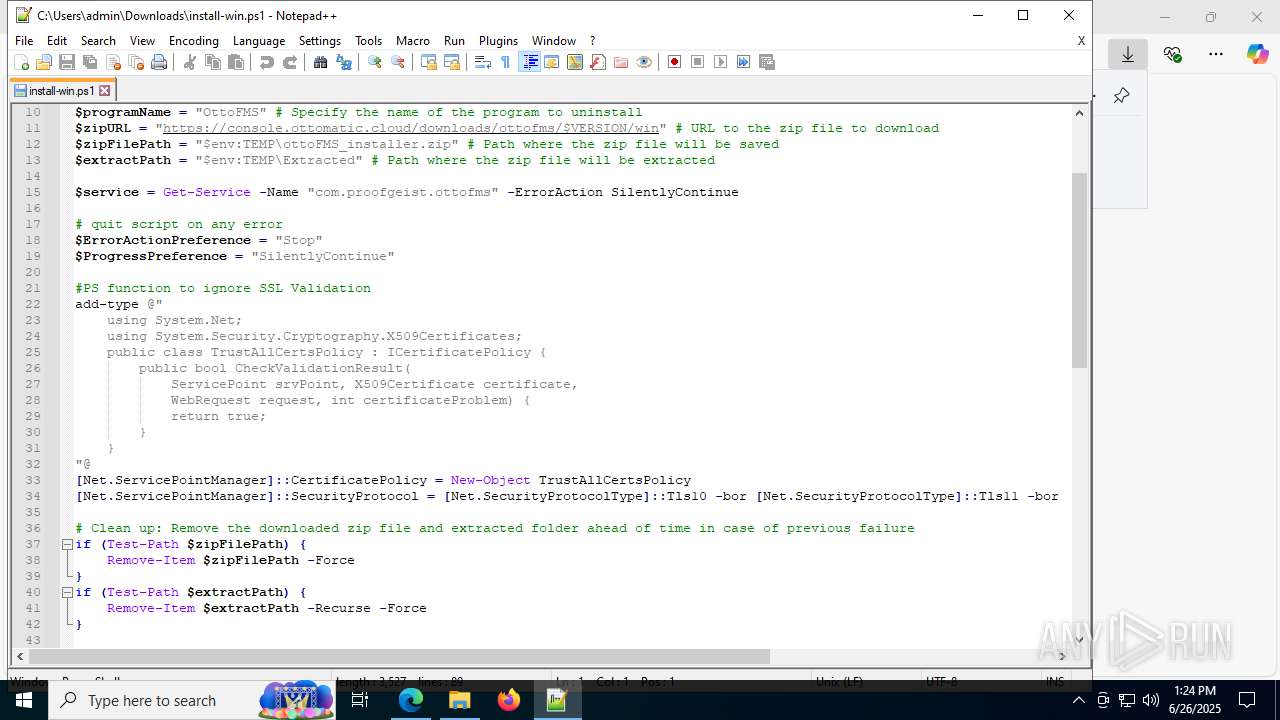Toggle Show All Characters pilcrow icon
This screenshot has width=1280, height=720.
click(x=506, y=62)
